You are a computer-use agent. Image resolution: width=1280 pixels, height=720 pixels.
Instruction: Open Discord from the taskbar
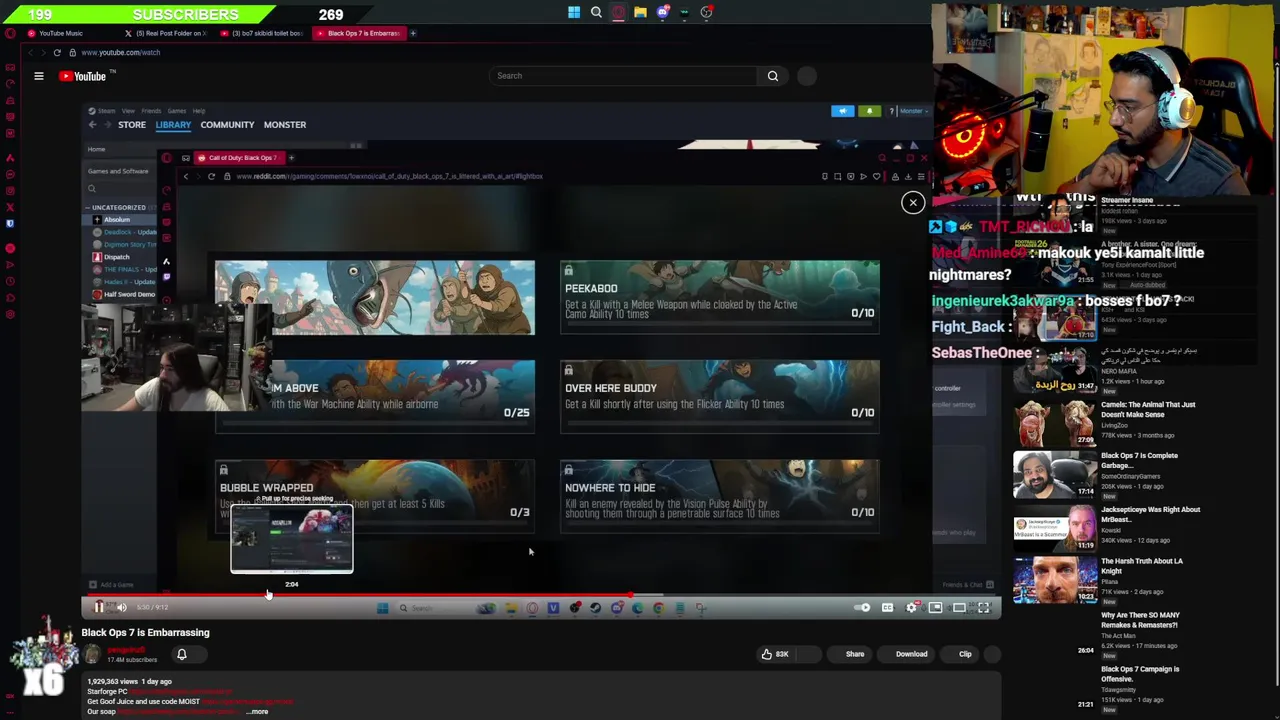tap(662, 12)
